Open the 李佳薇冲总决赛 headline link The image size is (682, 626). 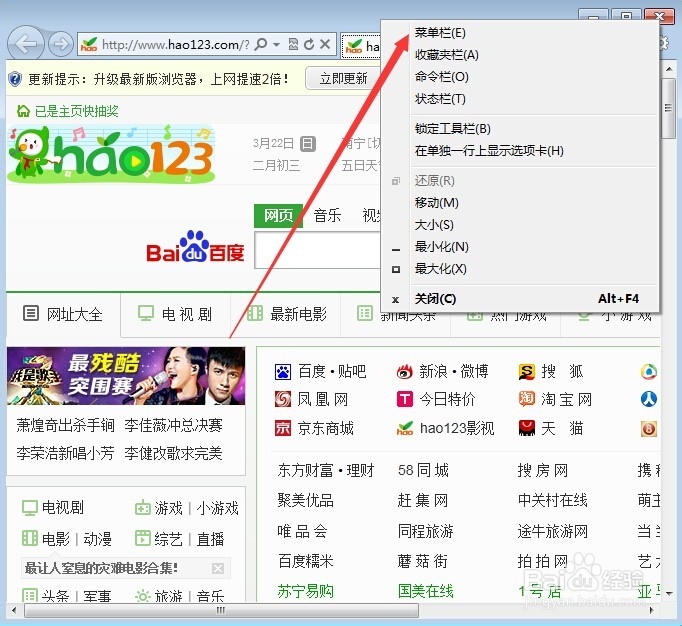coord(174,425)
